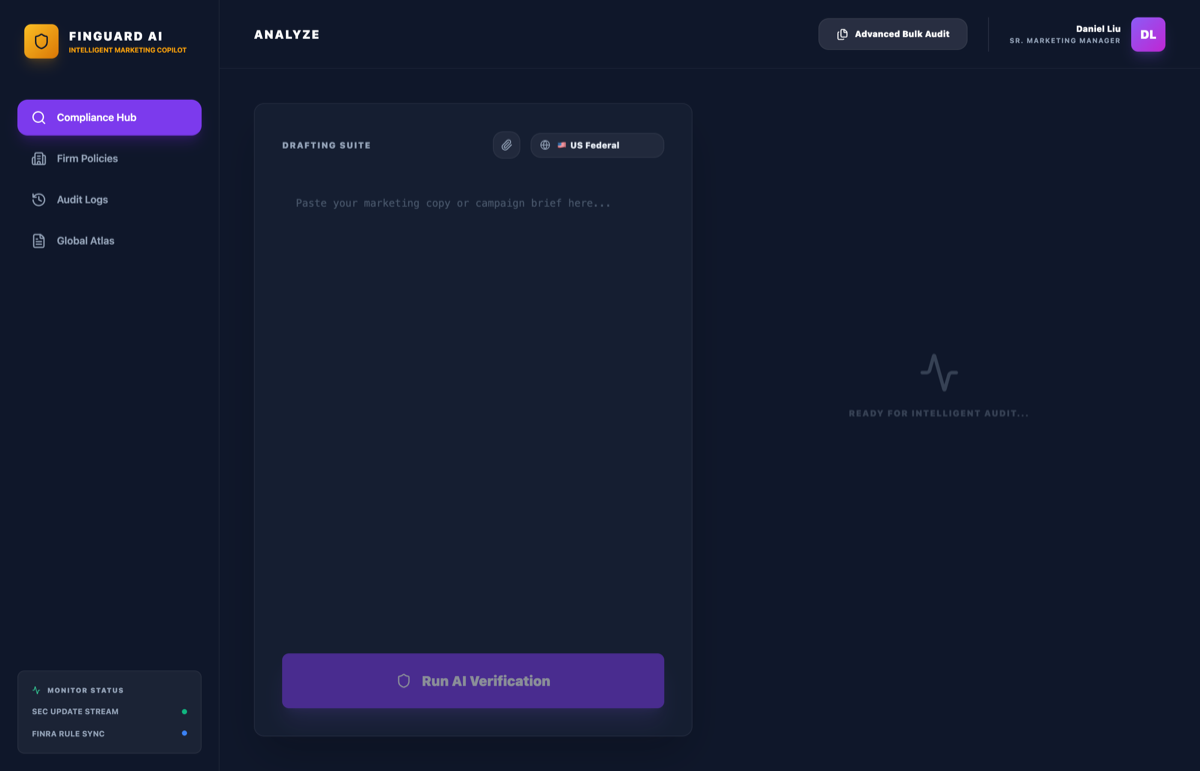The image size is (1200, 771).
Task: Click the pulse icon in audit panel
Action: point(939,372)
